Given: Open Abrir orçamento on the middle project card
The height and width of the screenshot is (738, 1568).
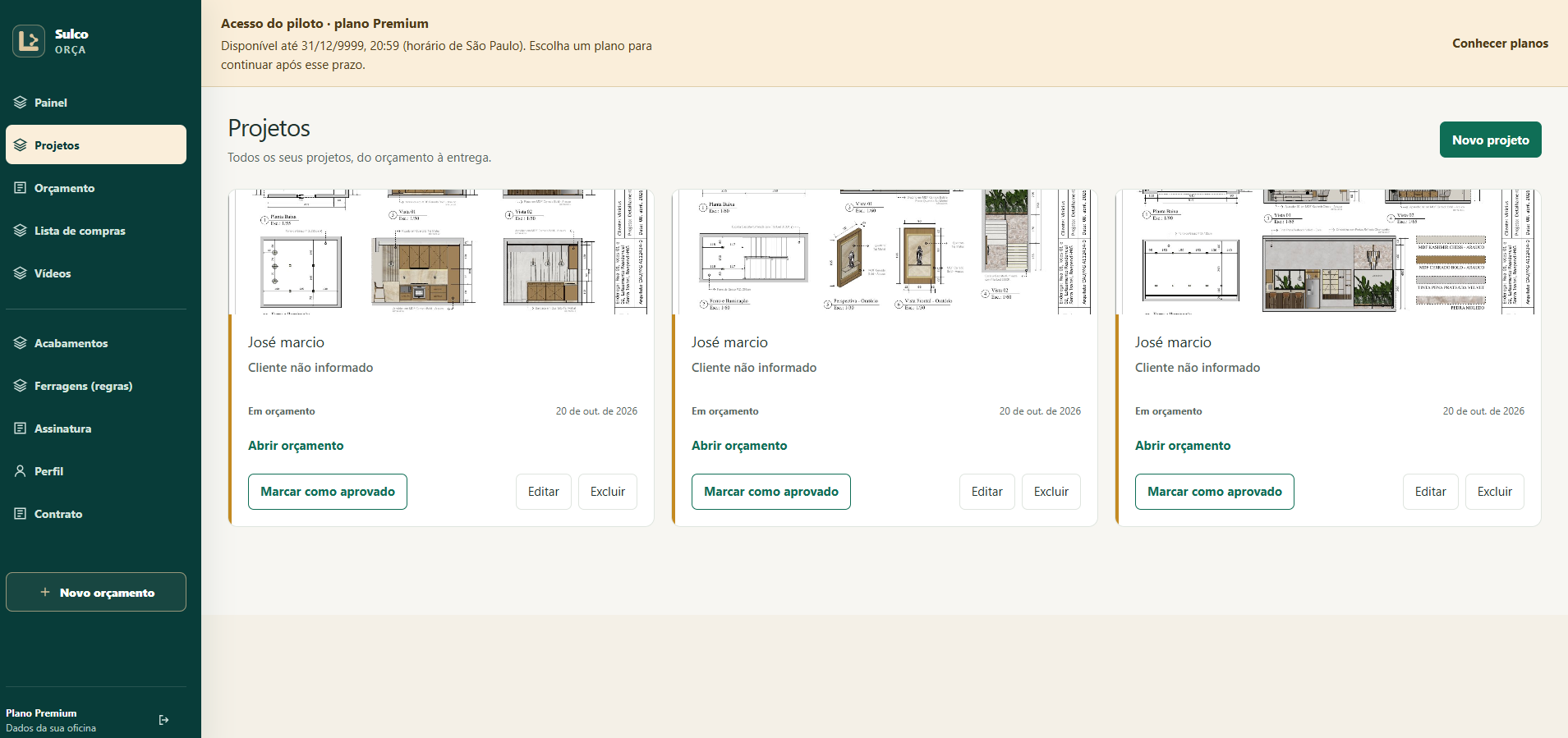Looking at the screenshot, I should [739, 446].
